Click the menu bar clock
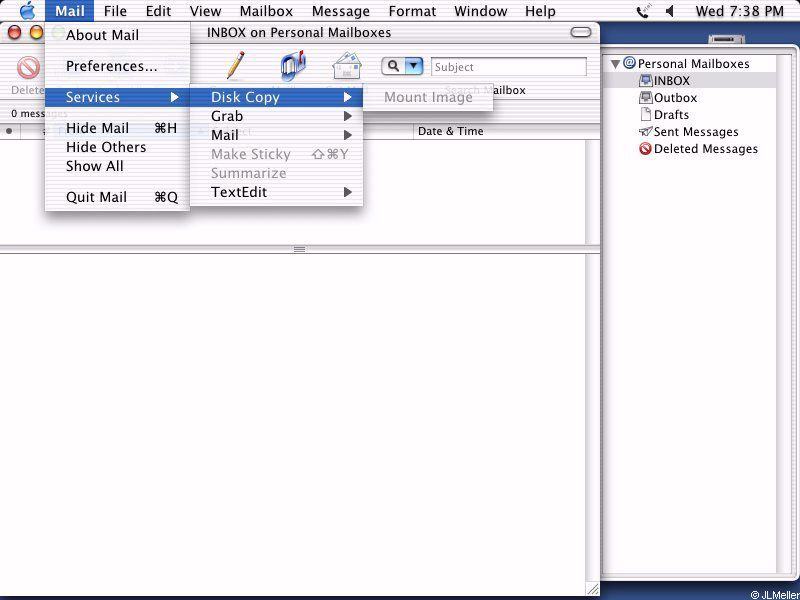This screenshot has width=800, height=600. [x=739, y=11]
